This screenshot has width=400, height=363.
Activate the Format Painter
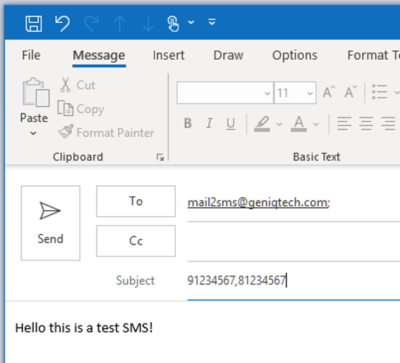pyautogui.click(x=106, y=132)
